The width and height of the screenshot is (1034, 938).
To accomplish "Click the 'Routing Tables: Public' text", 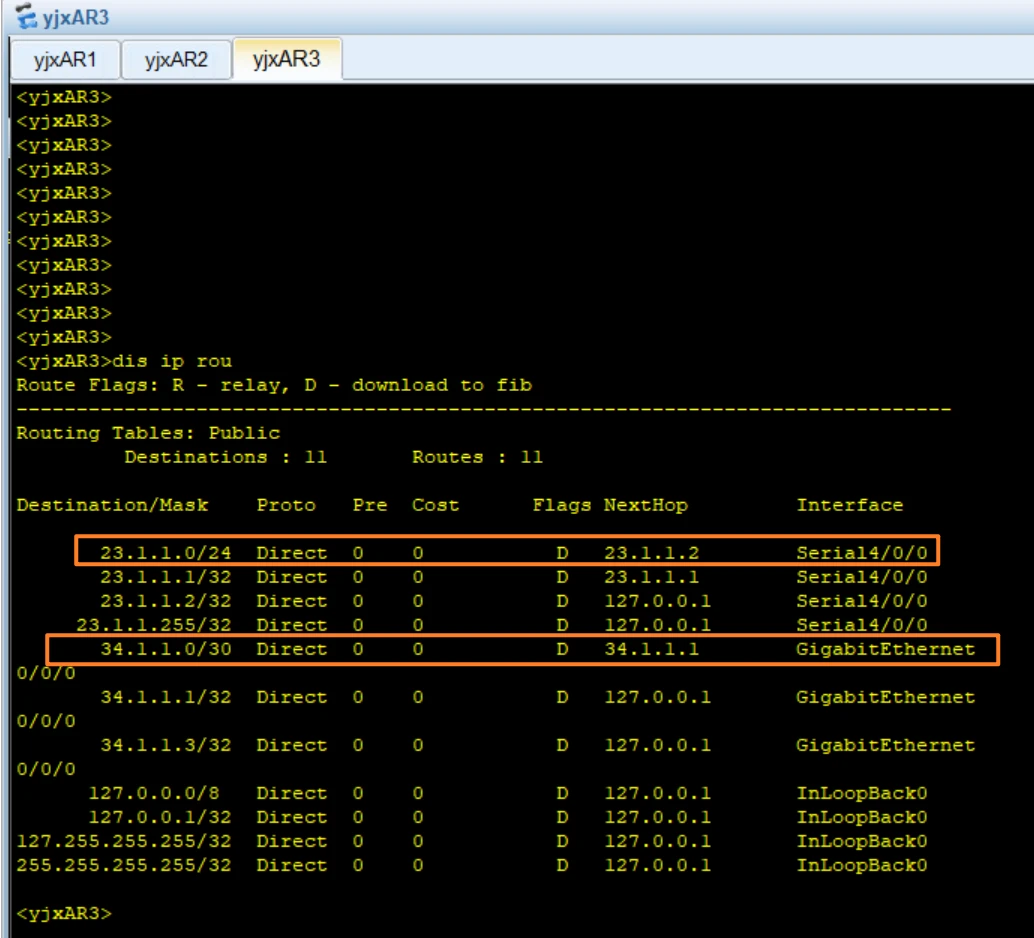I will tap(148, 433).
